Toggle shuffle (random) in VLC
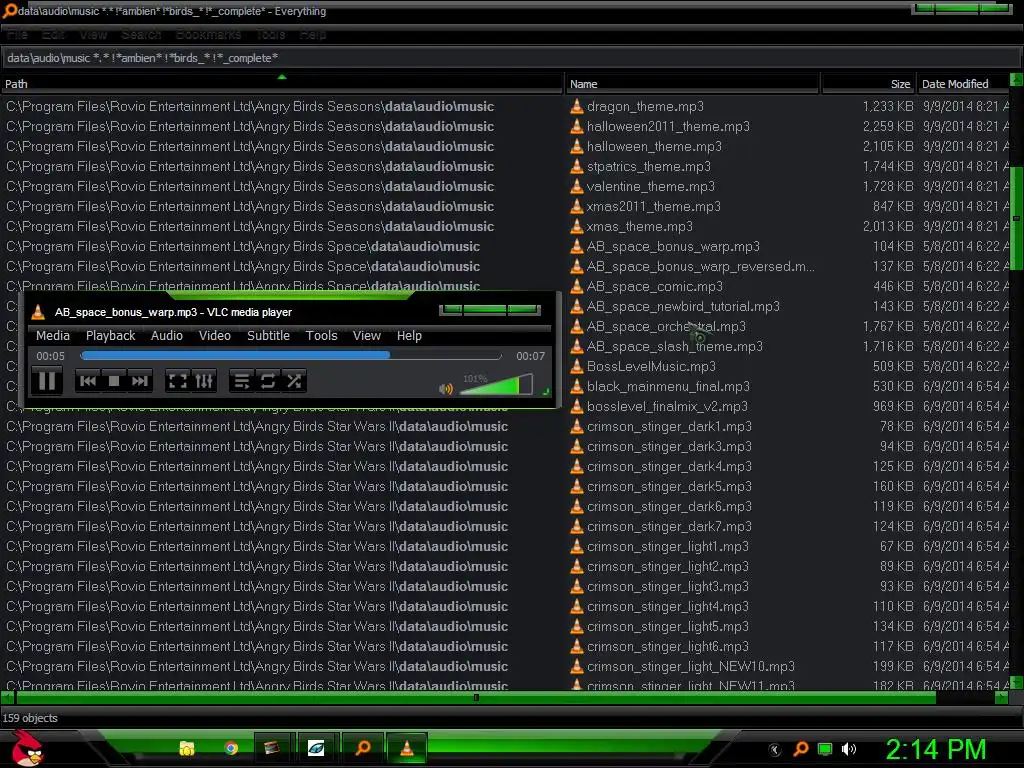1024x768 pixels. point(294,381)
